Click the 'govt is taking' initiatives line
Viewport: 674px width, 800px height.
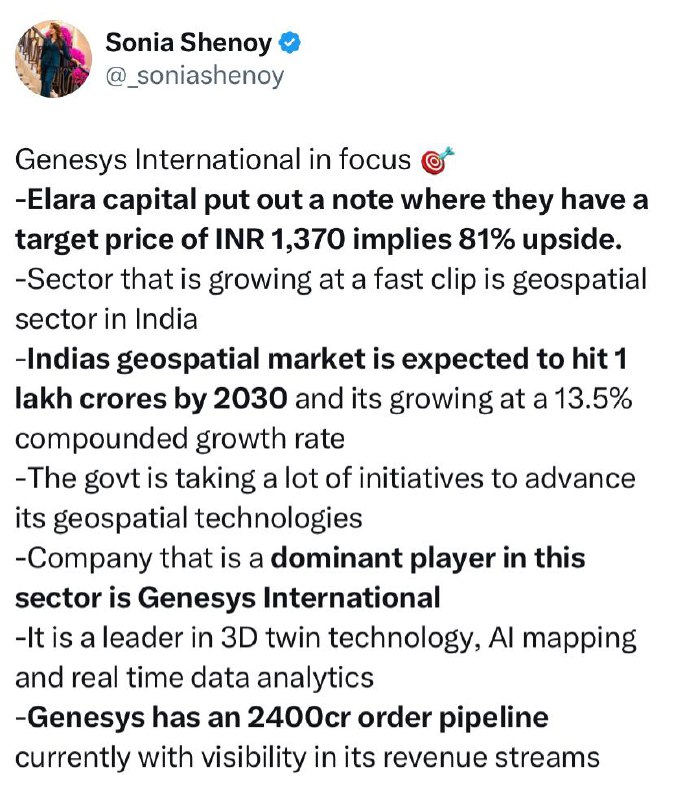click(x=326, y=479)
